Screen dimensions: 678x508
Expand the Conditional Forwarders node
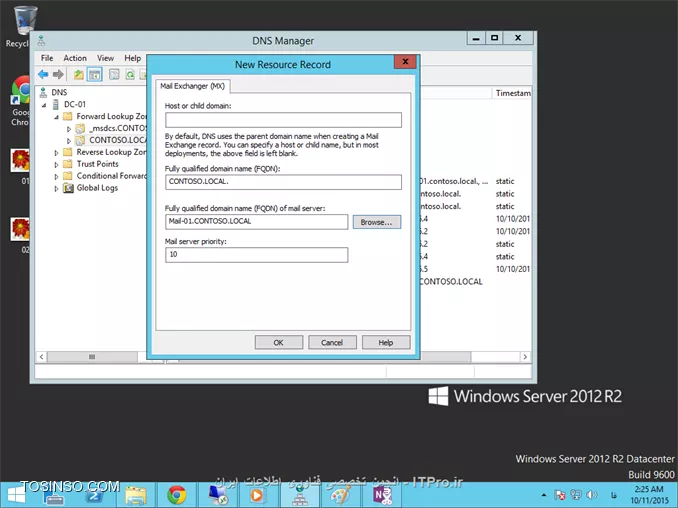tap(56, 176)
